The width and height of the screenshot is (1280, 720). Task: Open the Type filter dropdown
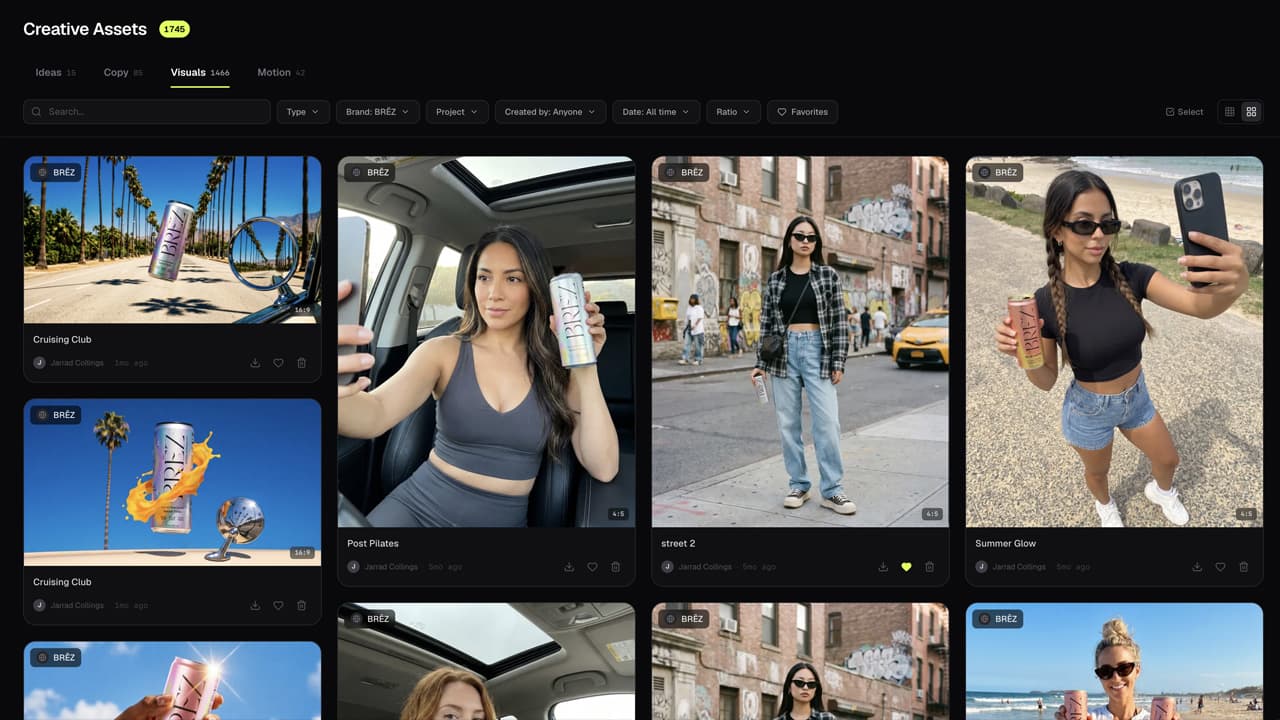click(x=303, y=112)
